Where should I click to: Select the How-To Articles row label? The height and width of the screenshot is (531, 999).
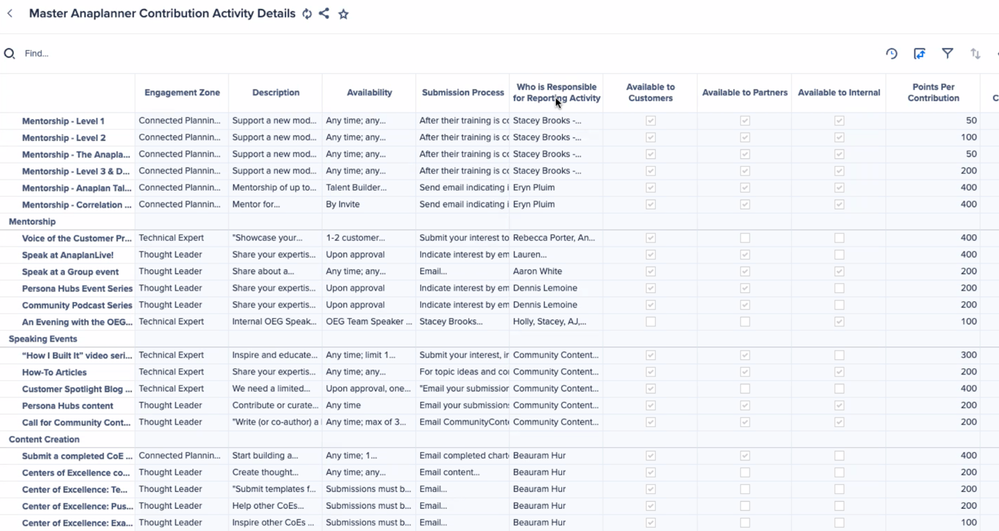click(x=54, y=372)
